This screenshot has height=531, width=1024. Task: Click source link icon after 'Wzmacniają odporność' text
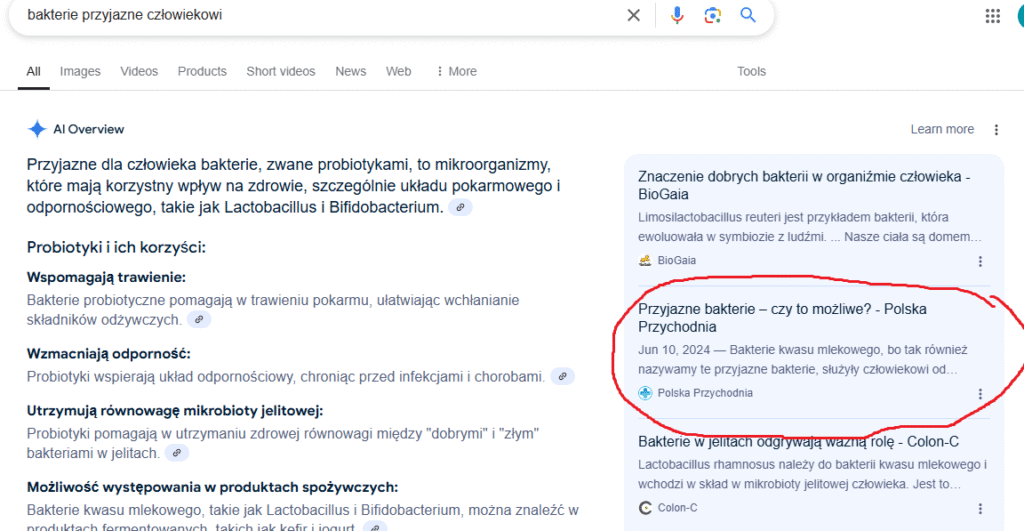pos(564,377)
